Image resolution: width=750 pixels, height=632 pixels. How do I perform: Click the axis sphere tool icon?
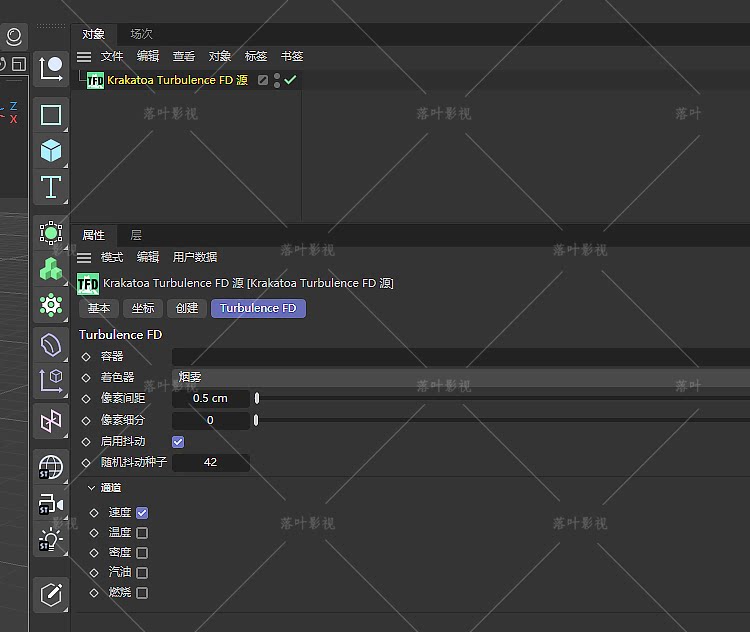51,68
